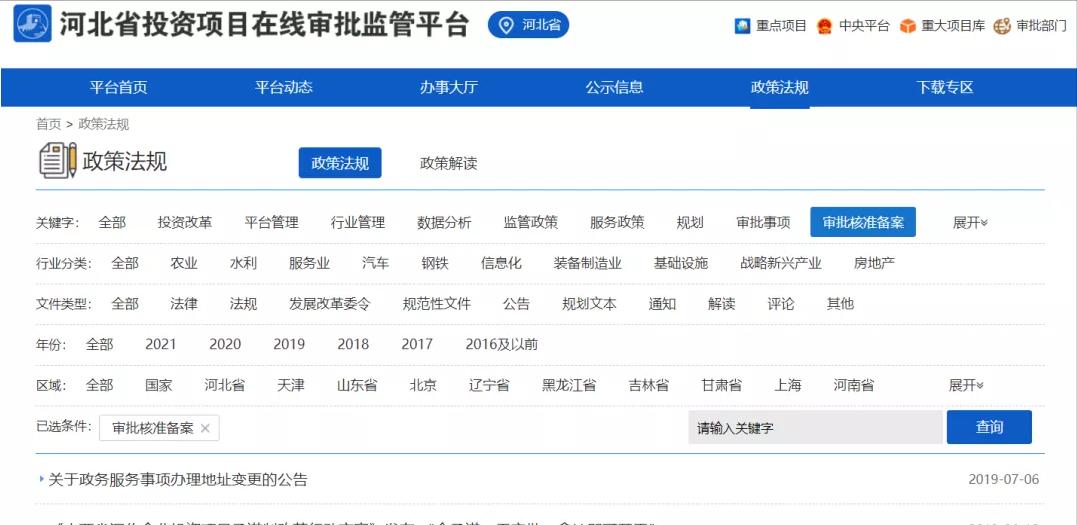This screenshot has width=1077, height=525.
Task: Open 公示信息 in the navigation bar
Action: (614, 87)
